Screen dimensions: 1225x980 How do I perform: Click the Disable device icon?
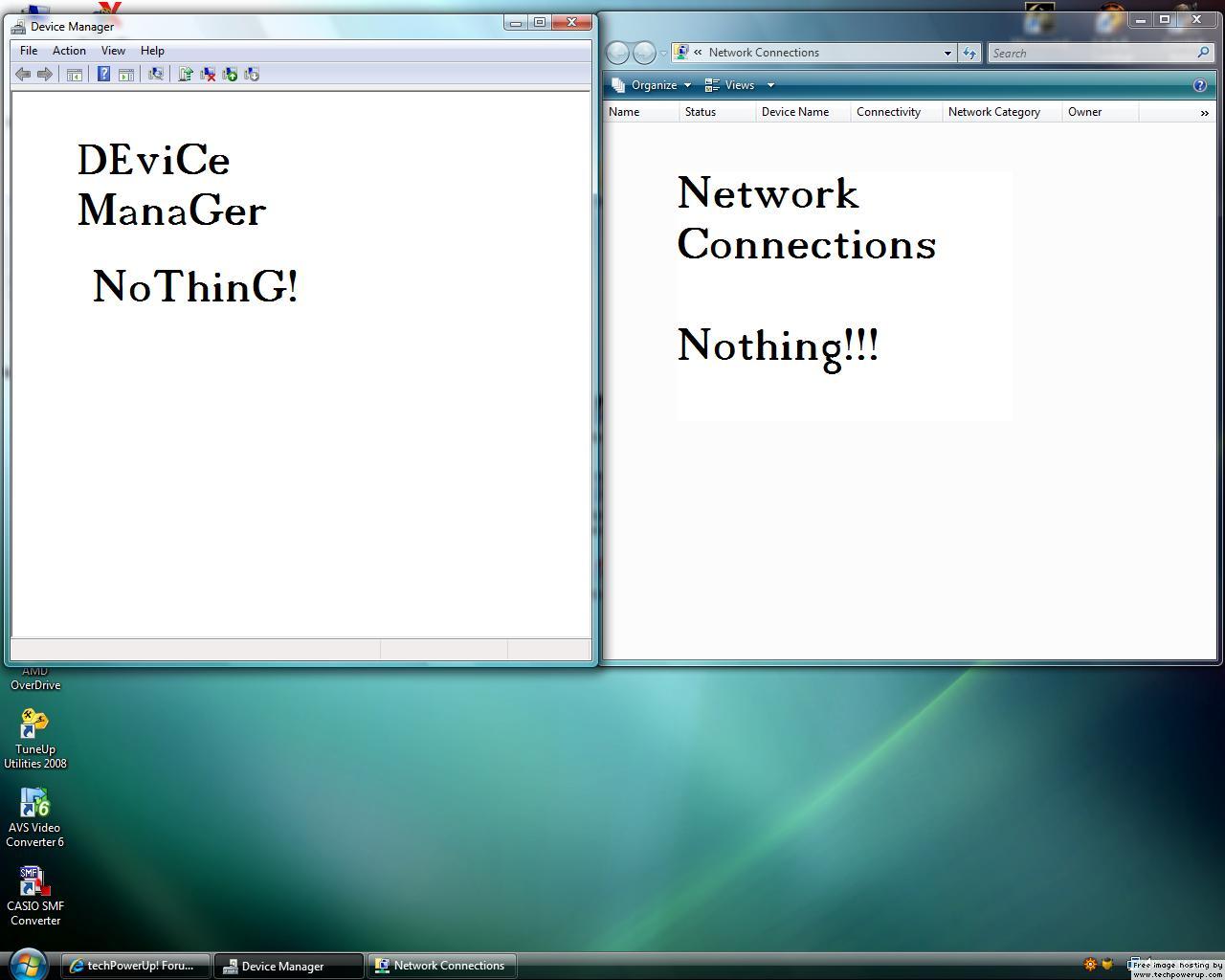pos(252,74)
